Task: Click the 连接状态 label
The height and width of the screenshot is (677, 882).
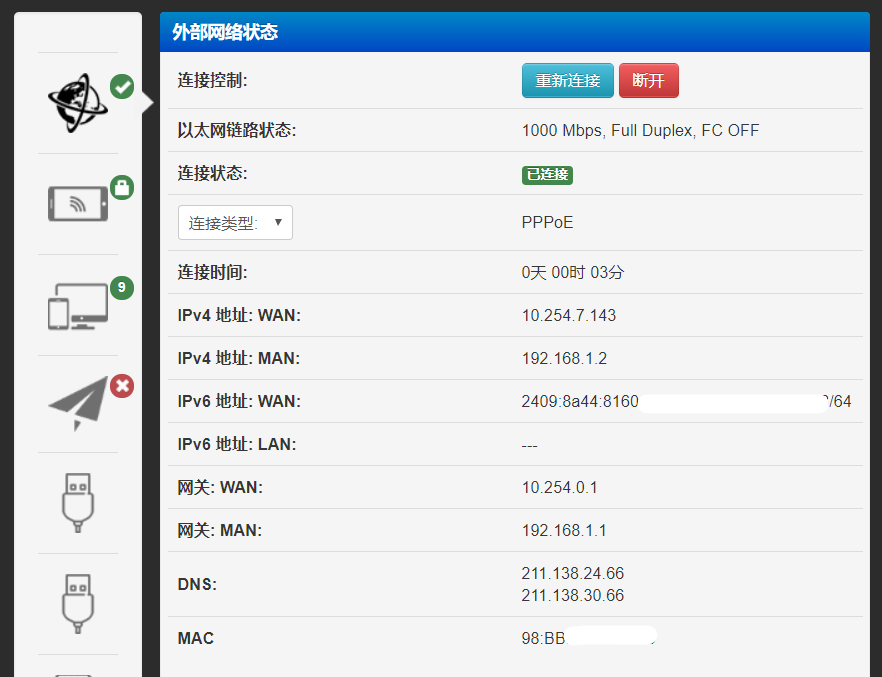Action: [x=213, y=173]
